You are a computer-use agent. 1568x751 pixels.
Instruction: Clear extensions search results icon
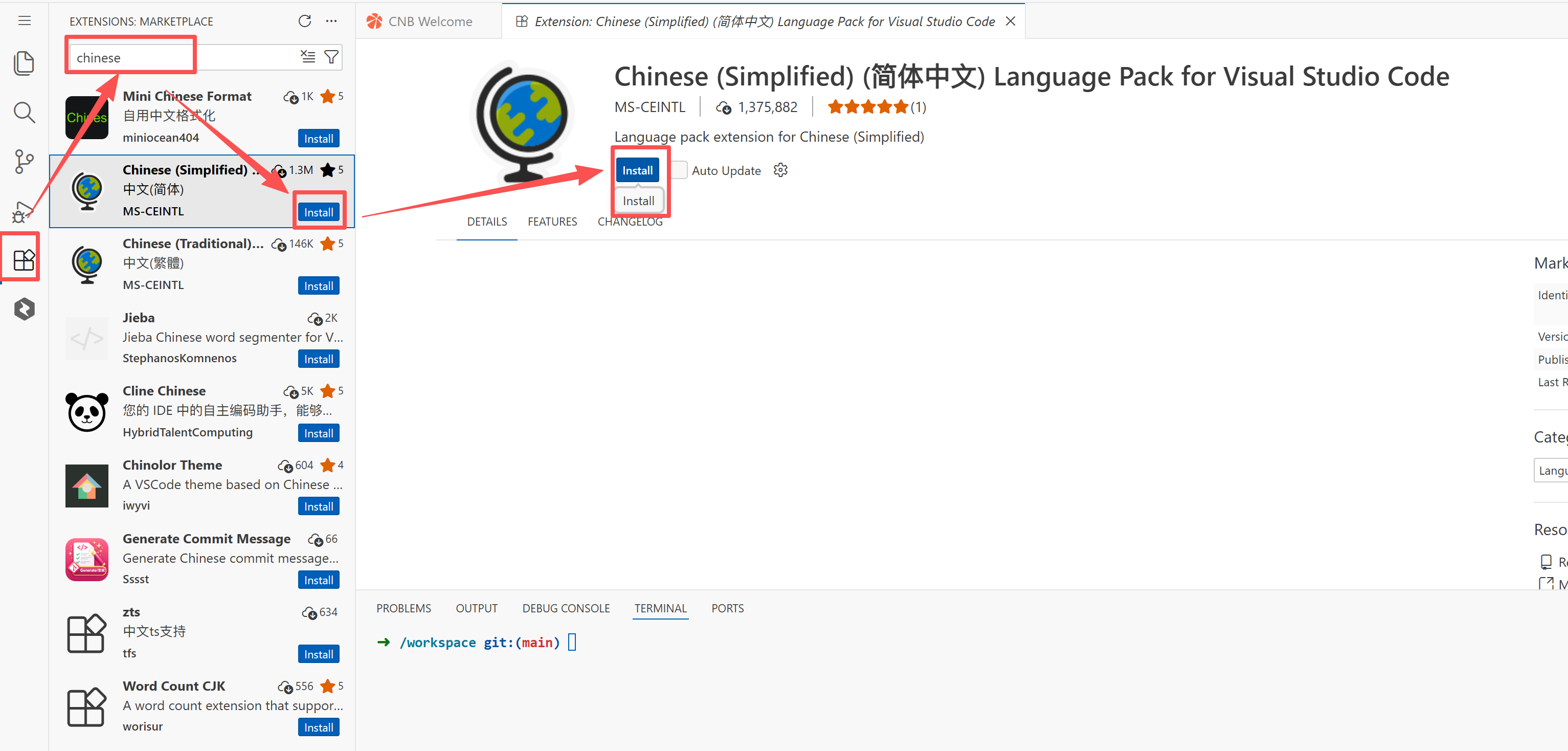308,57
